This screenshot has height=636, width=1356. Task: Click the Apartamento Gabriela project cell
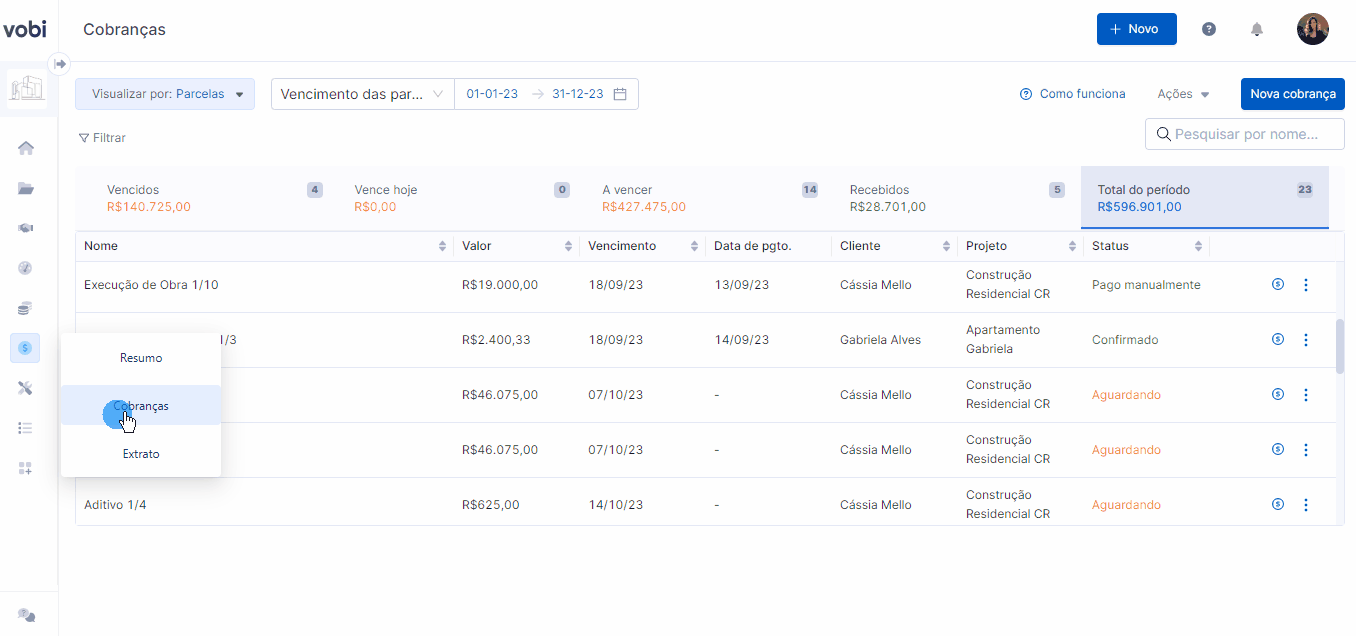click(1003, 340)
